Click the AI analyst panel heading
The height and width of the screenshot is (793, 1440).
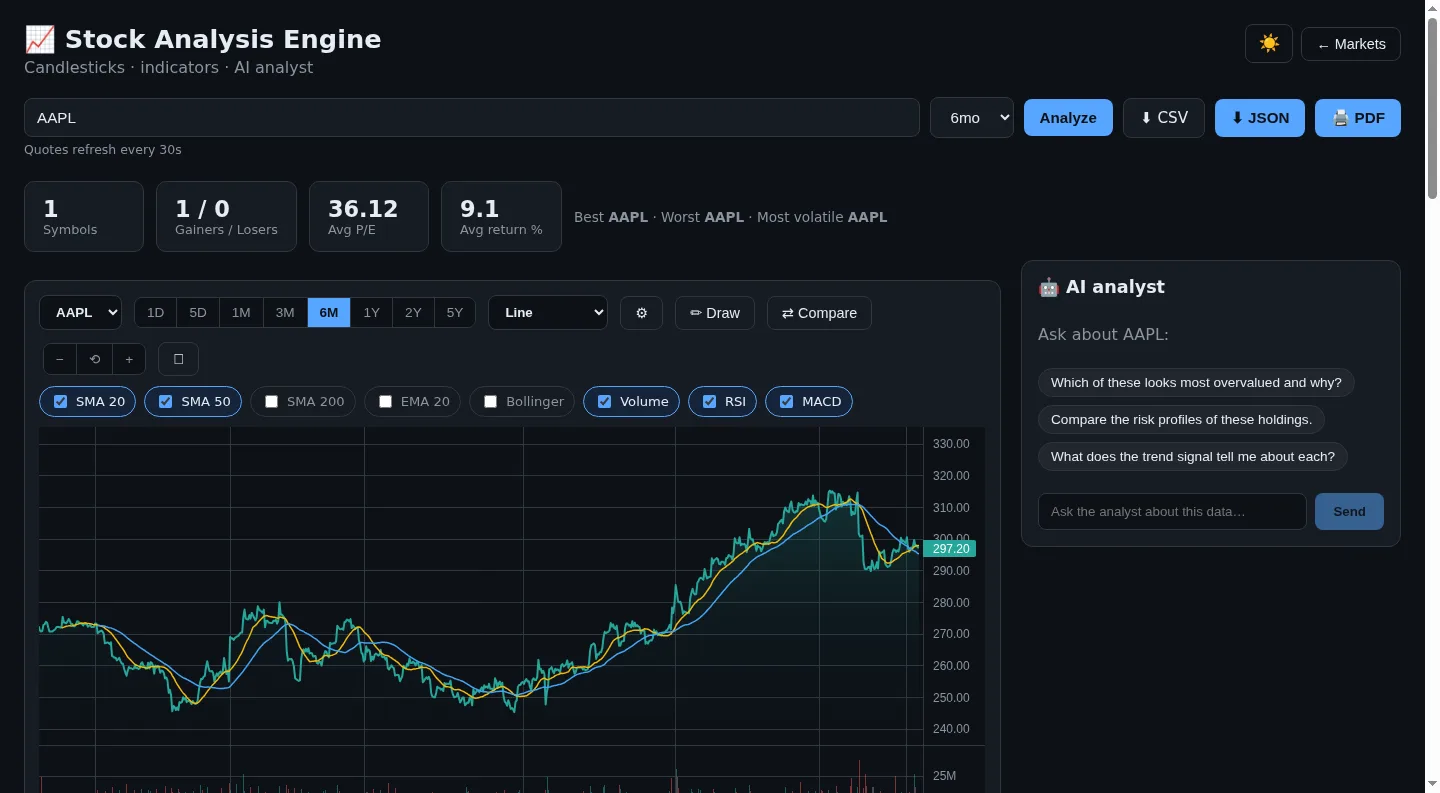click(x=1101, y=287)
